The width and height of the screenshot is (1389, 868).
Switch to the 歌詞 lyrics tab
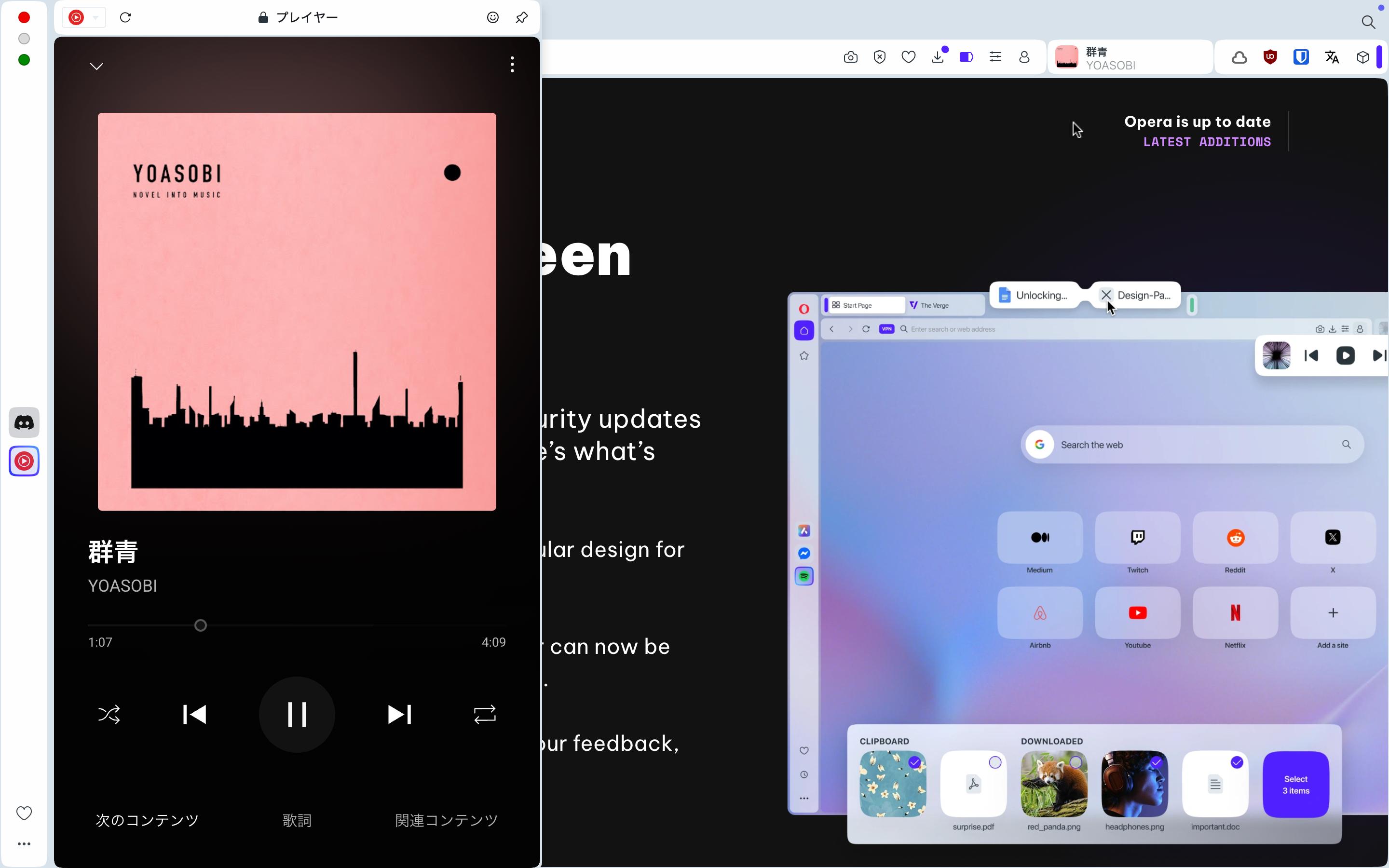coord(297,820)
